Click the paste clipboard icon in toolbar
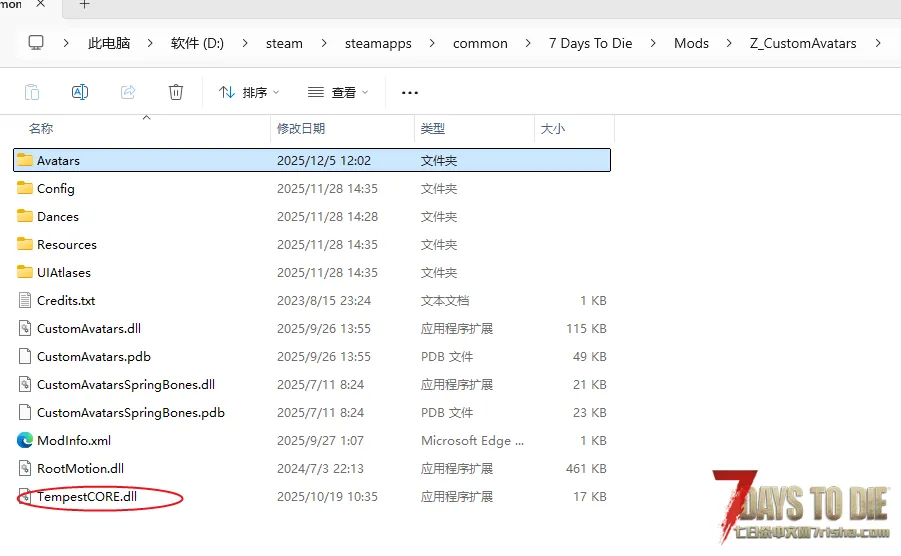Viewport: 901px width, 556px height. coord(32,92)
